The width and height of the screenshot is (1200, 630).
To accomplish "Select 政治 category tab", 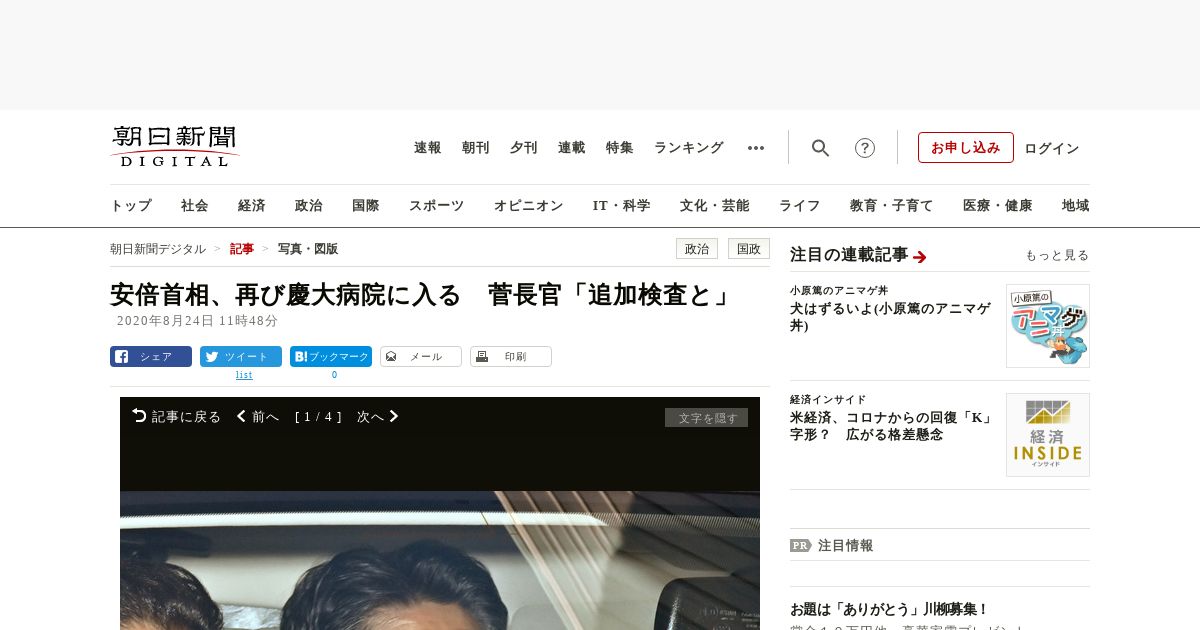I will (309, 206).
